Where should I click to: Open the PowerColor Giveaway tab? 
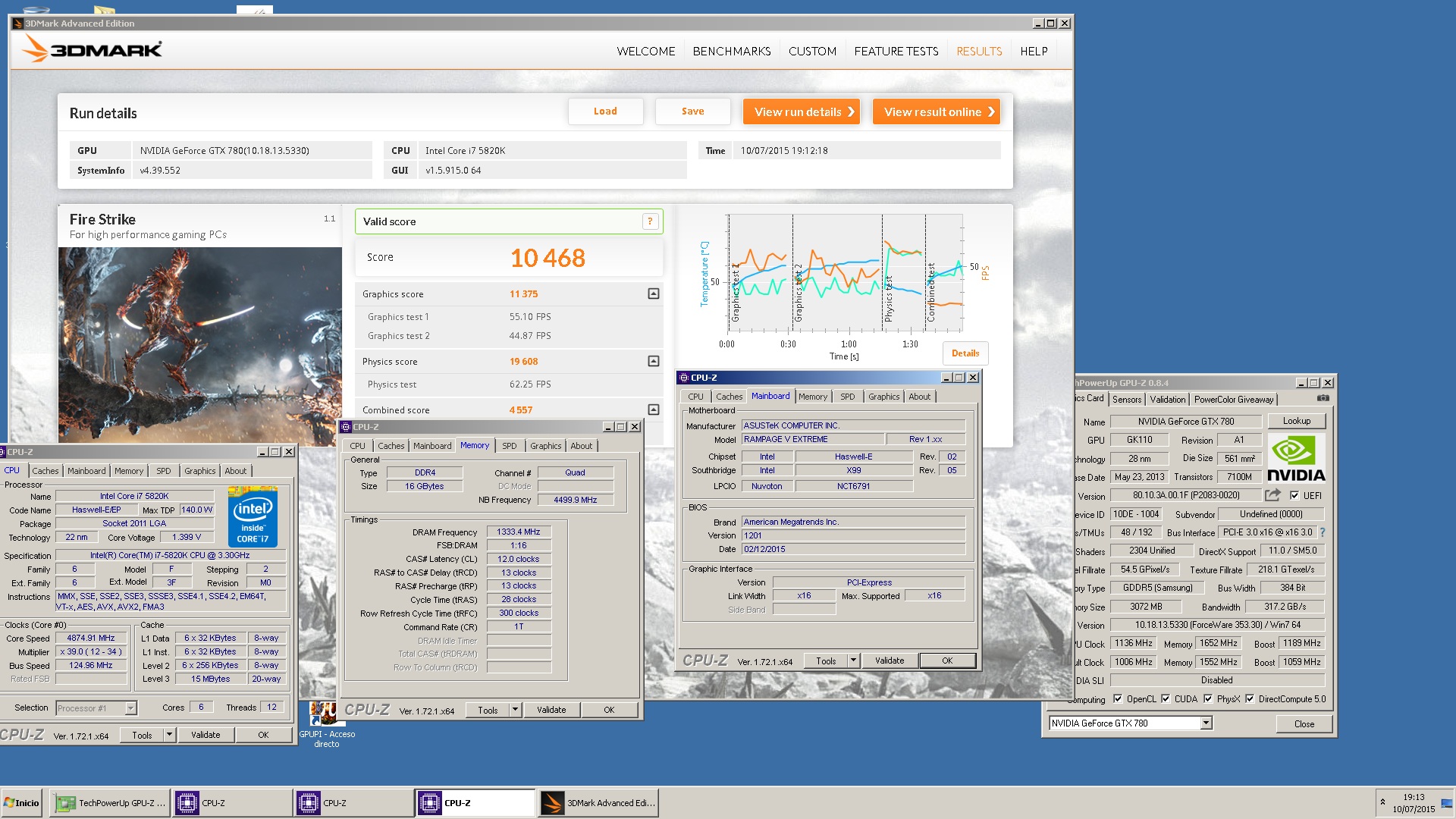(1234, 399)
